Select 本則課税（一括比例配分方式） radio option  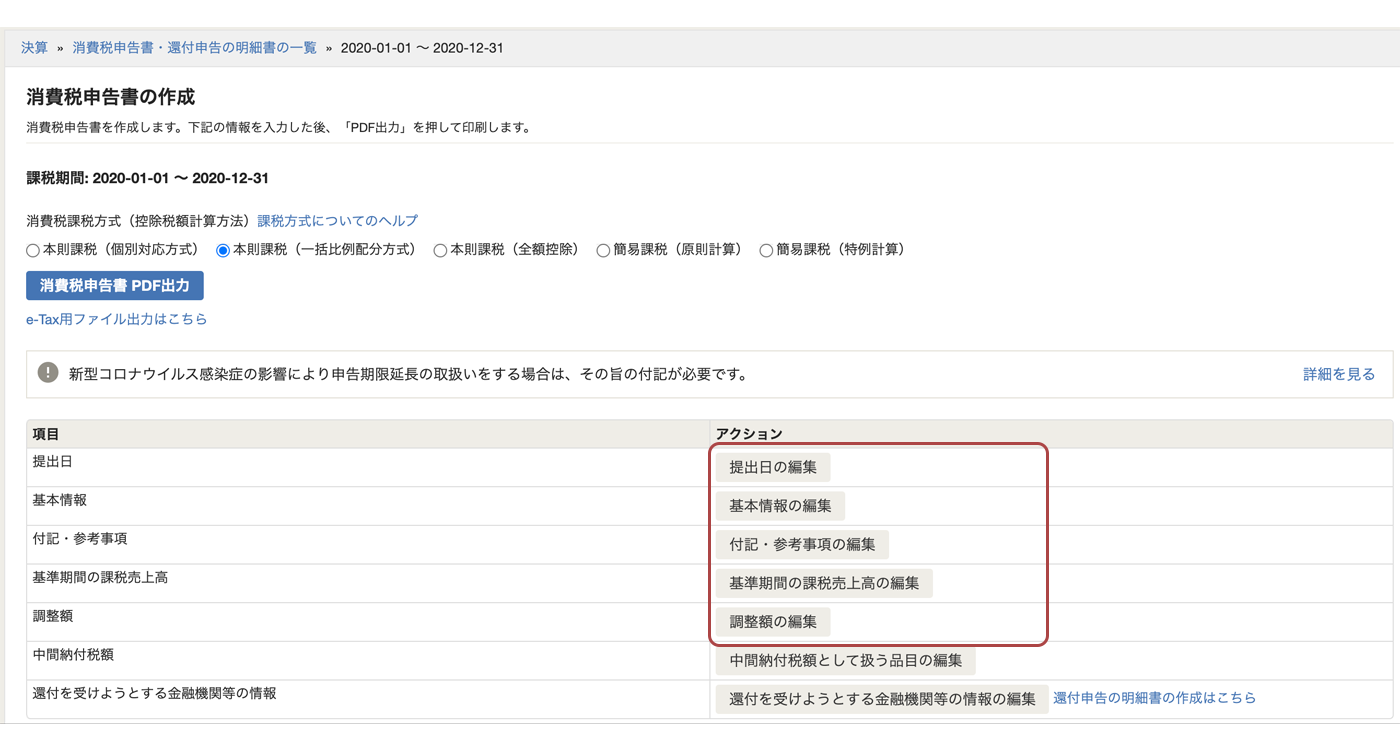[223, 250]
